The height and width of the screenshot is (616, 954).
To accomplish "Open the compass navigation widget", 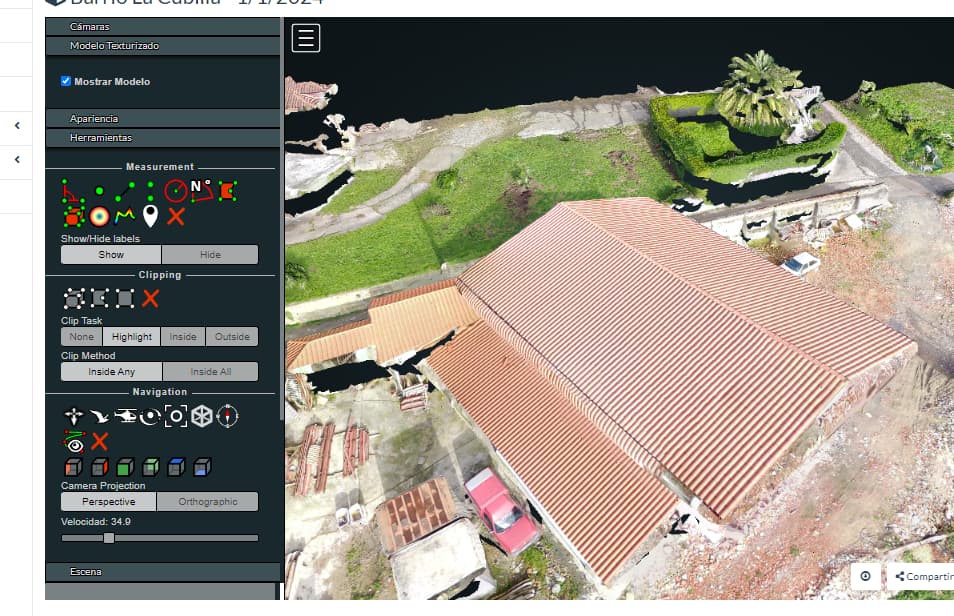I will [227, 416].
